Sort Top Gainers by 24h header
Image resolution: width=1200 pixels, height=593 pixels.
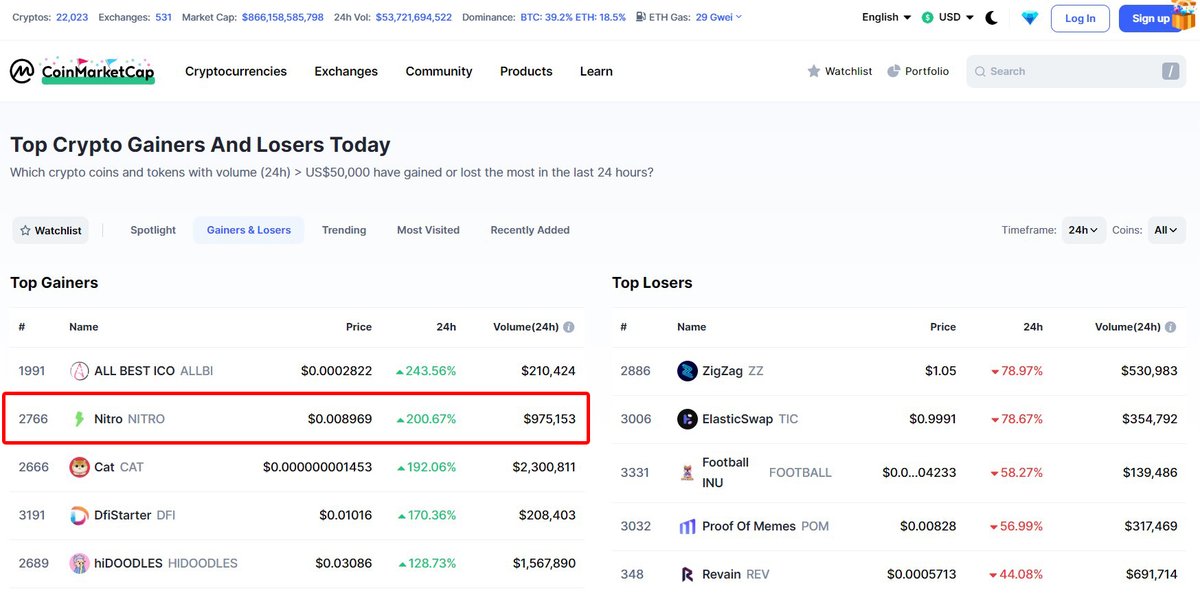[446, 327]
